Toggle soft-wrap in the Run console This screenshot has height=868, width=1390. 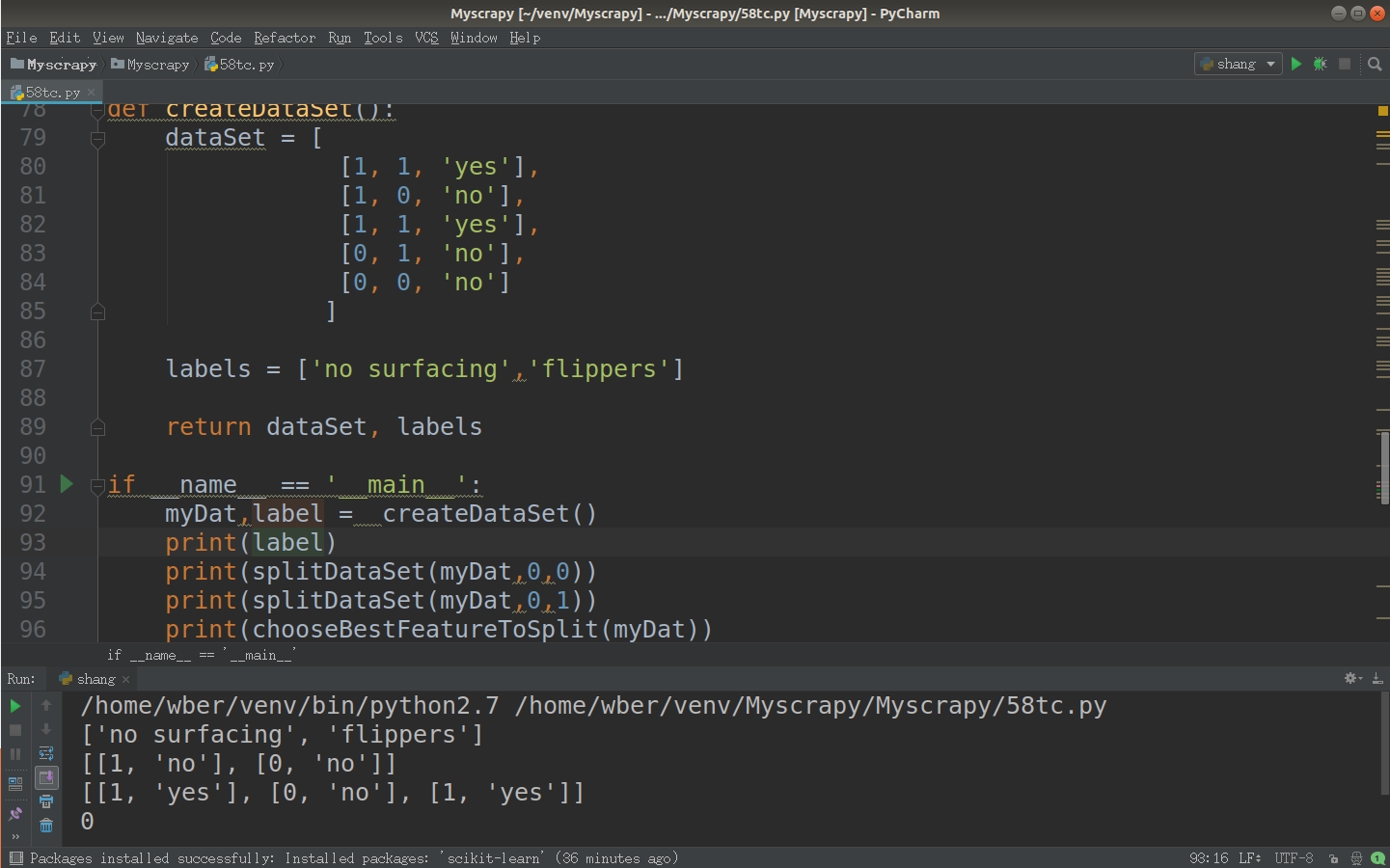(46, 753)
